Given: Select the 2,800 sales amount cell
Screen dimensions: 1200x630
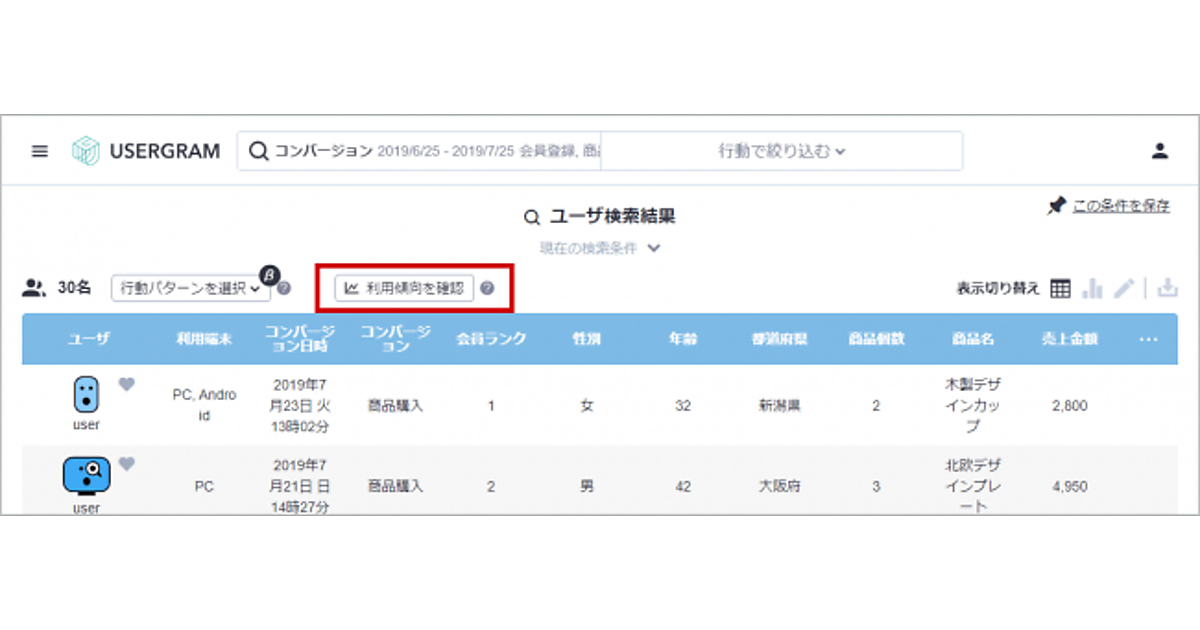Looking at the screenshot, I should pos(1069,406).
